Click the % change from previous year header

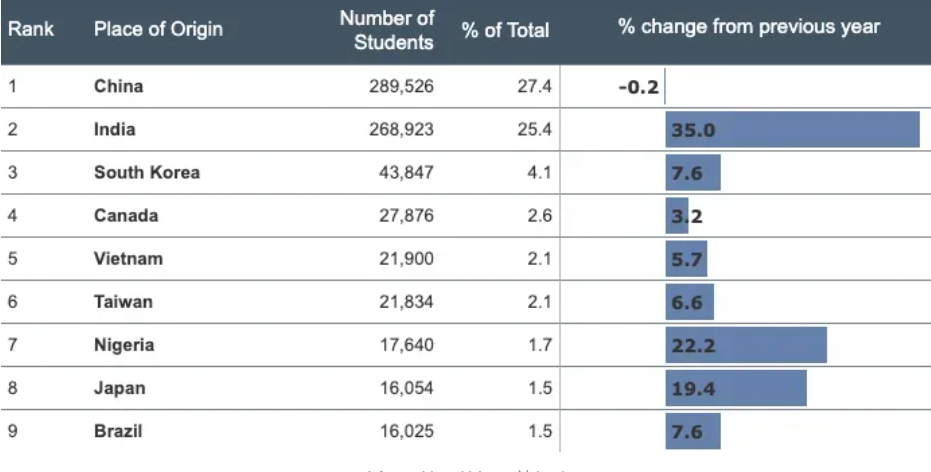pos(749,27)
